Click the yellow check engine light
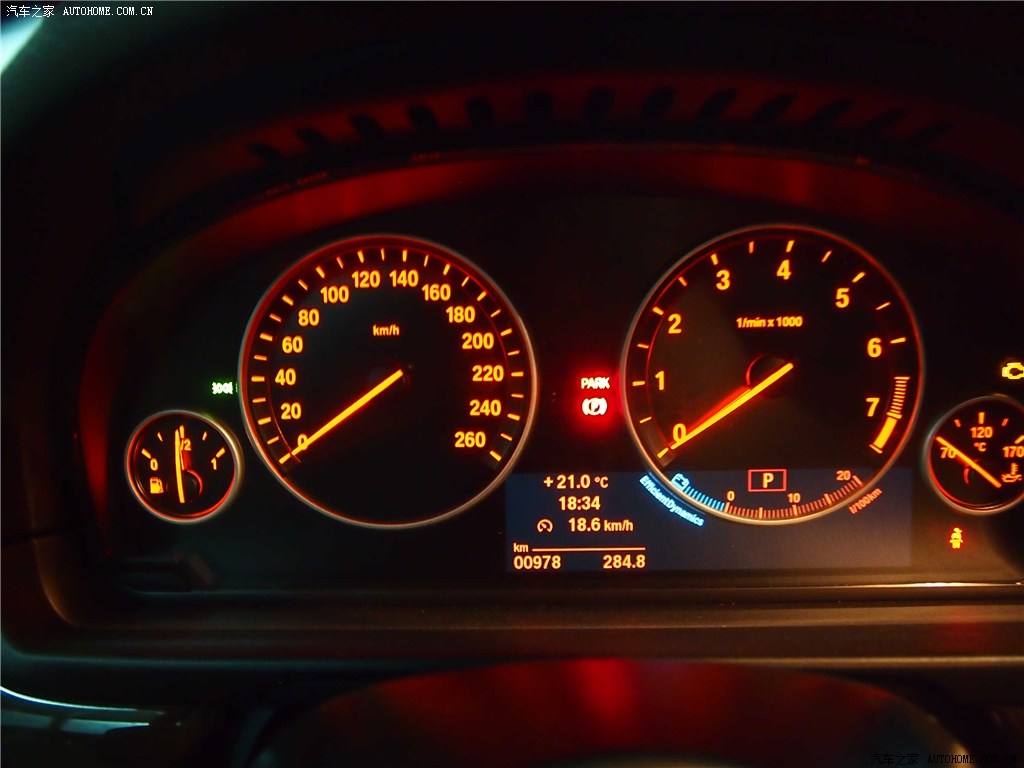1024x768 pixels. pos(1012,370)
